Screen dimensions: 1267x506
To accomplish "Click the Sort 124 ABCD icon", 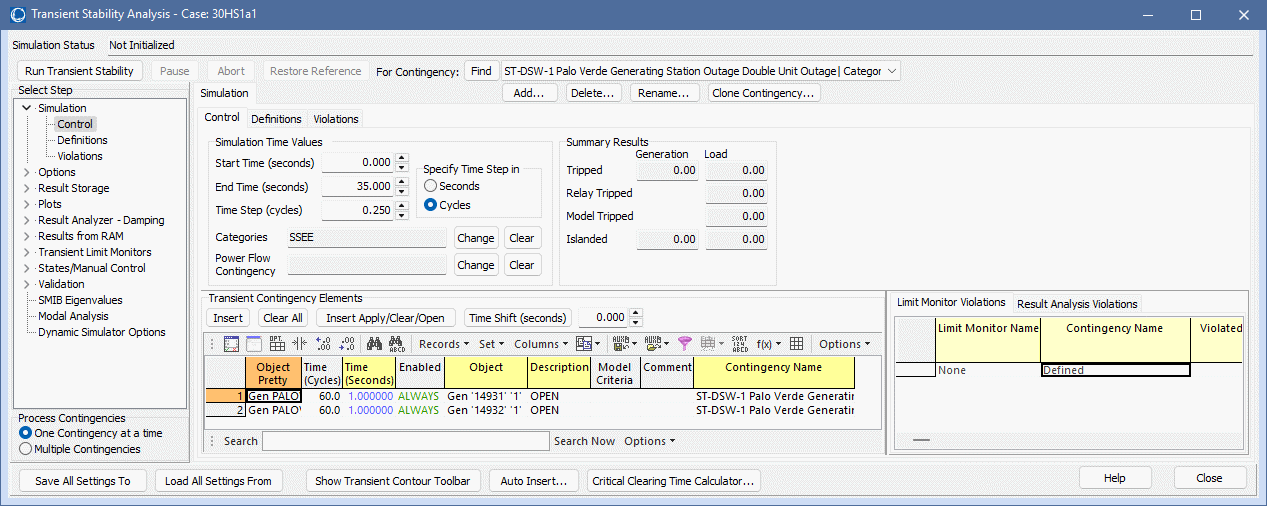I will coord(740,344).
